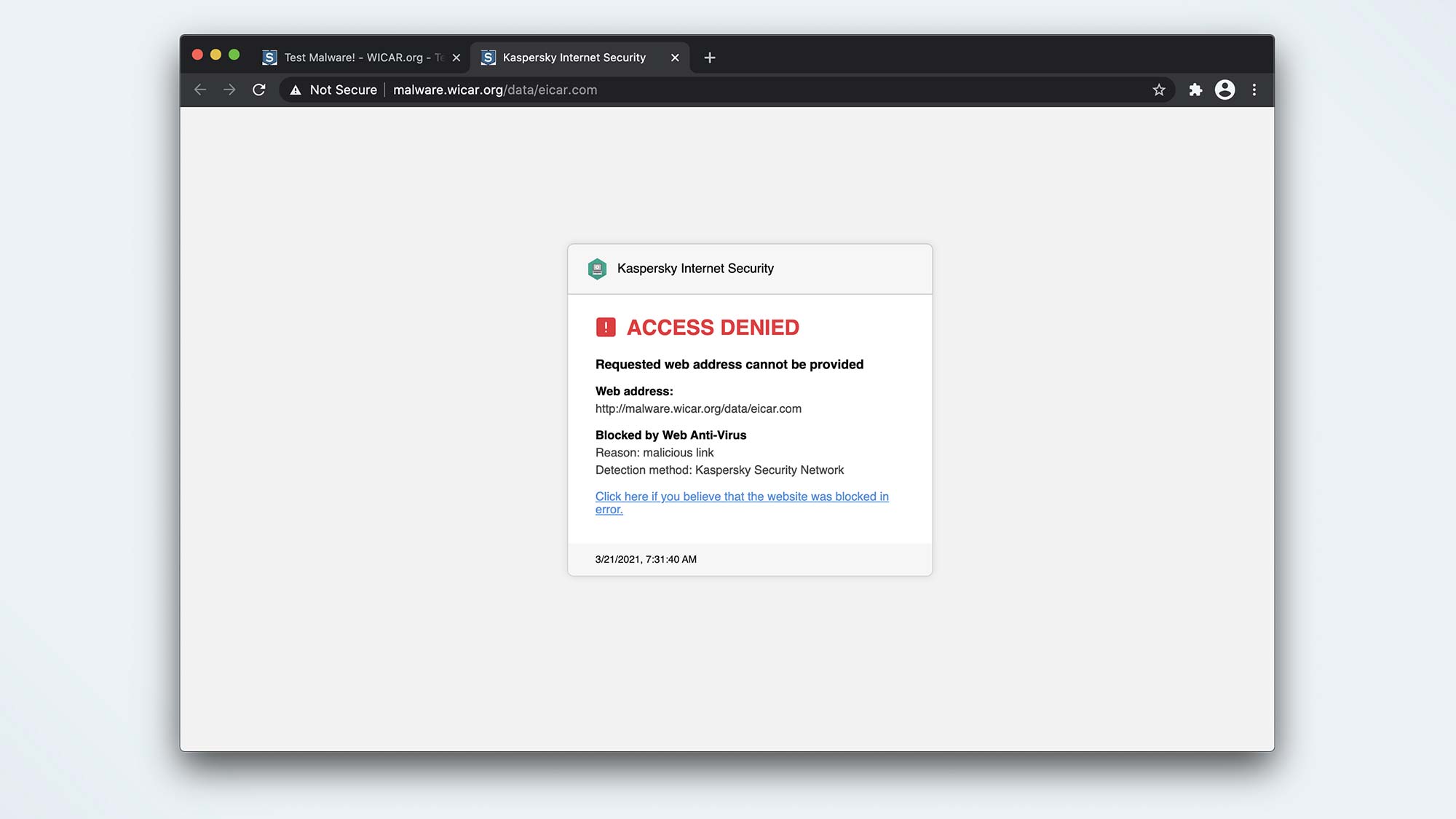
Task: Click the timestamp 3/21/2021, 7:31:40 AM
Action: (x=646, y=559)
